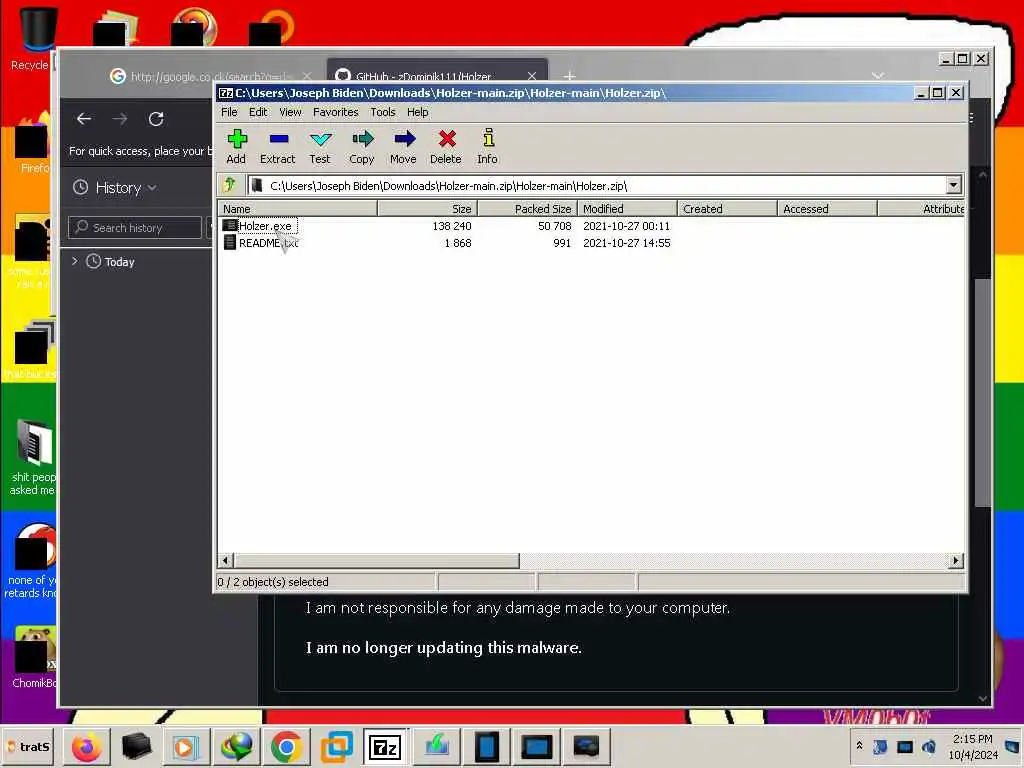Image resolution: width=1024 pixels, height=768 pixels.
Task: Open the VirtualBox-style blue squares taskbar icon
Action: pos(336,747)
